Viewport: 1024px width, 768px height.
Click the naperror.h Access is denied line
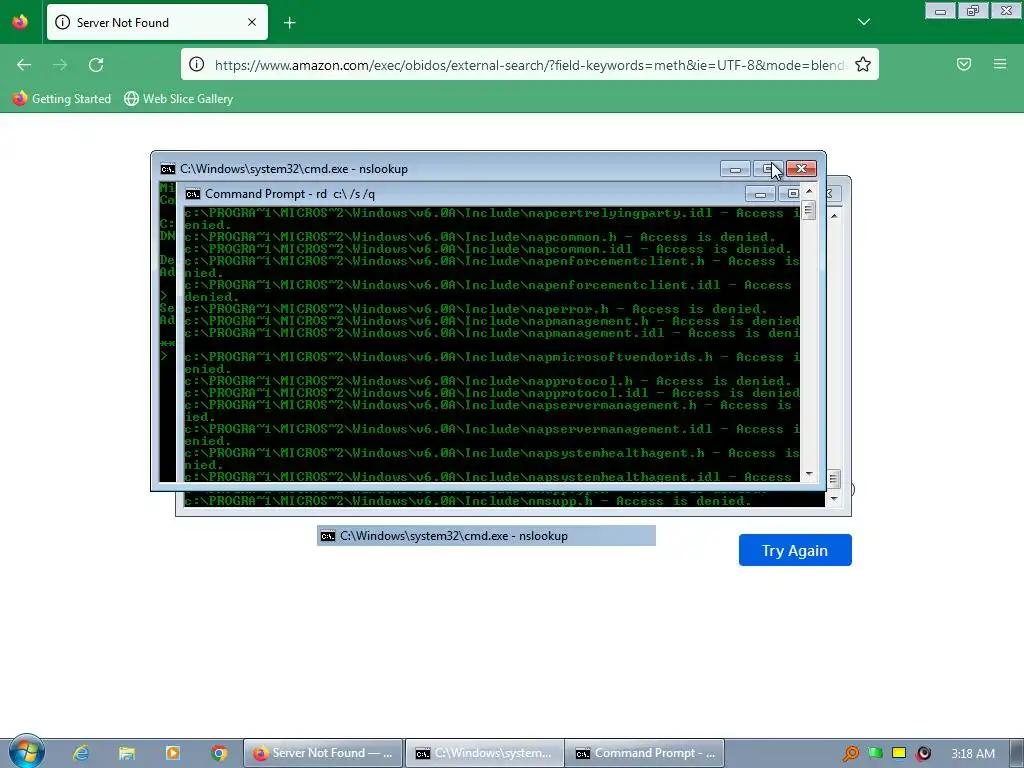(x=476, y=309)
